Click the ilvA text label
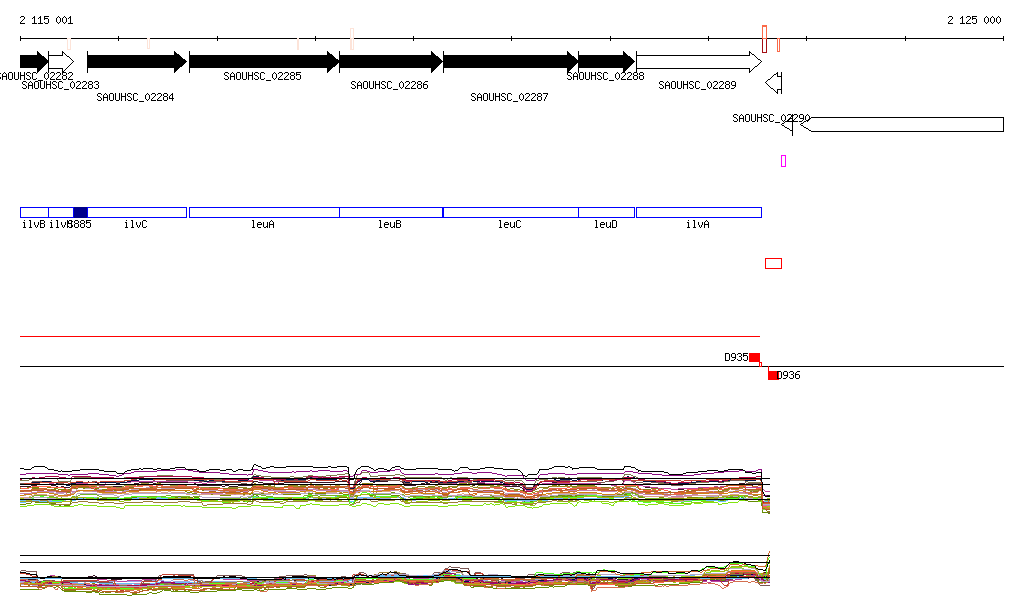This screenshot has height=611, width=1024. point(697,225)
